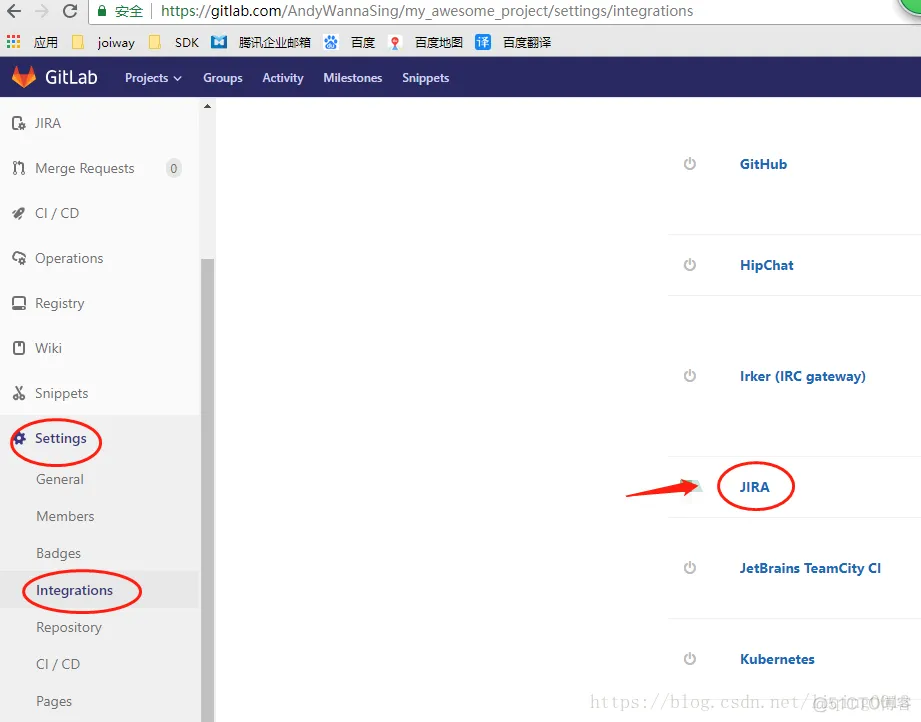Open the JetBrains TeamCity CI link
This screenshot has width=921, height=722.
(x=810, y=568)
